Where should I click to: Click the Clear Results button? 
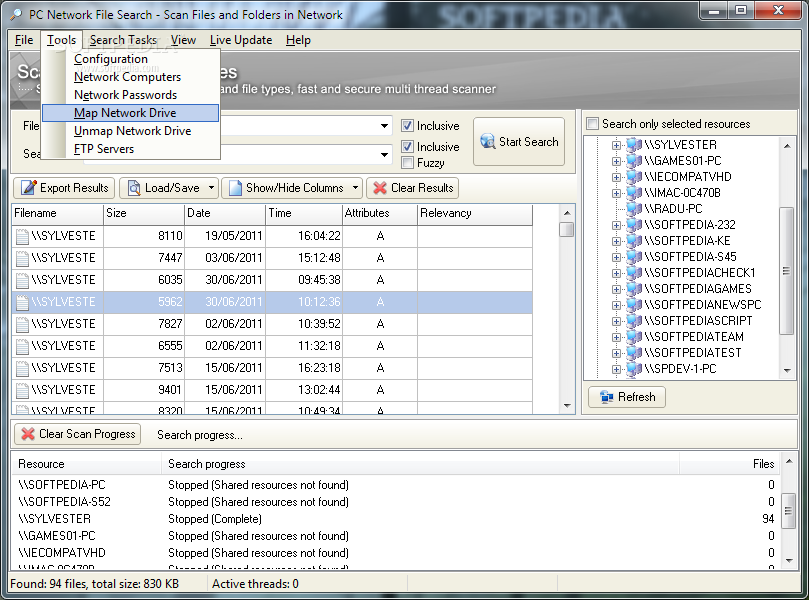(x=412, y=188)
